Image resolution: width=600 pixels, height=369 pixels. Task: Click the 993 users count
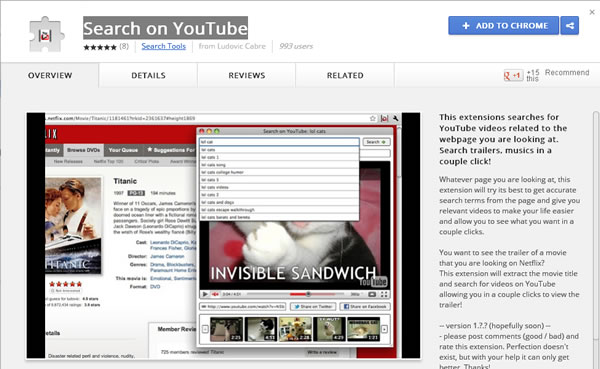[296, 46]
